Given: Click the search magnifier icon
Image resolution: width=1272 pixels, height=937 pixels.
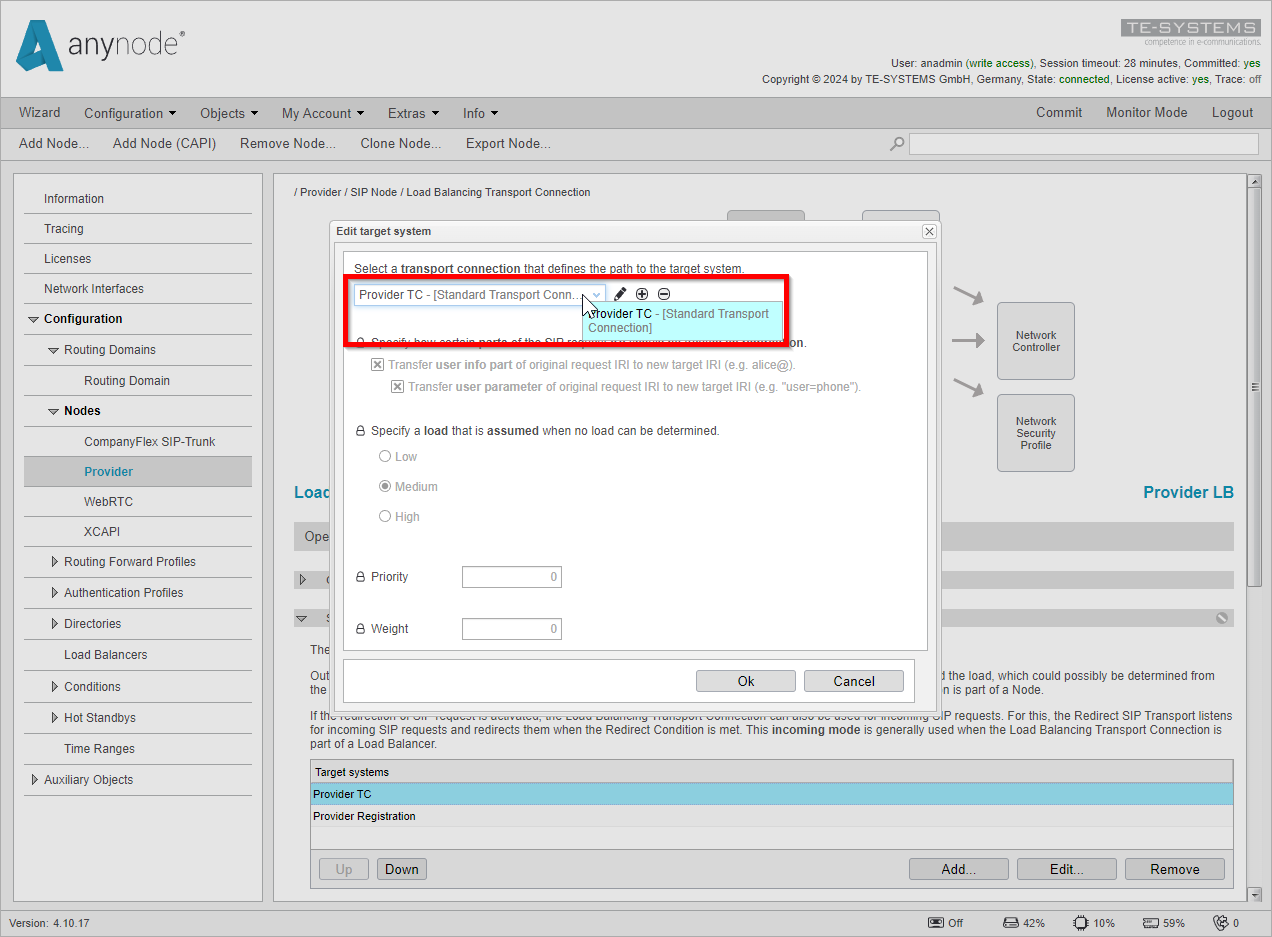Looking at the screenshot, I should 897,144.
